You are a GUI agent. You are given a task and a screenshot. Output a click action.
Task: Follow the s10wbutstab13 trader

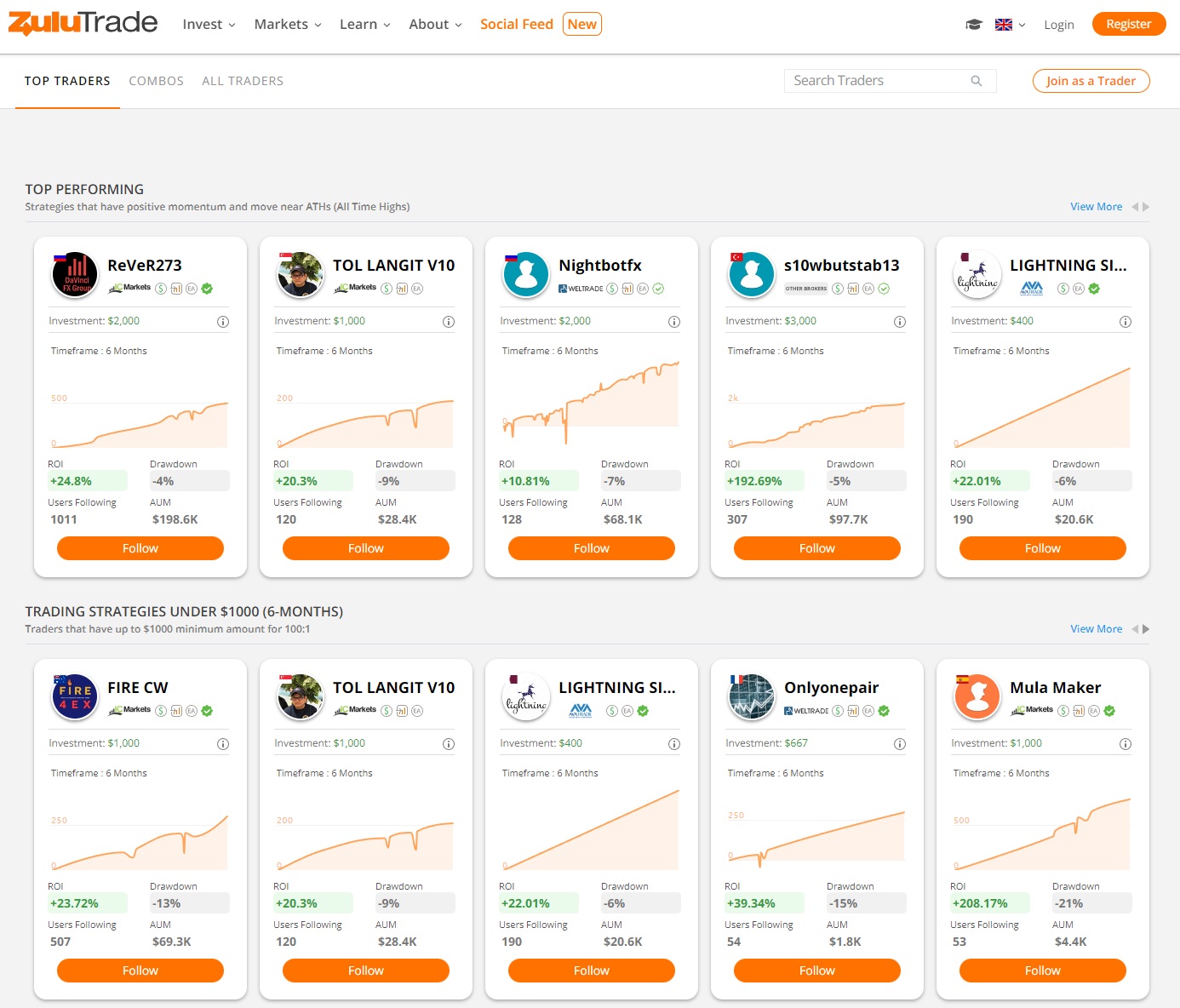tap(817, 548)
